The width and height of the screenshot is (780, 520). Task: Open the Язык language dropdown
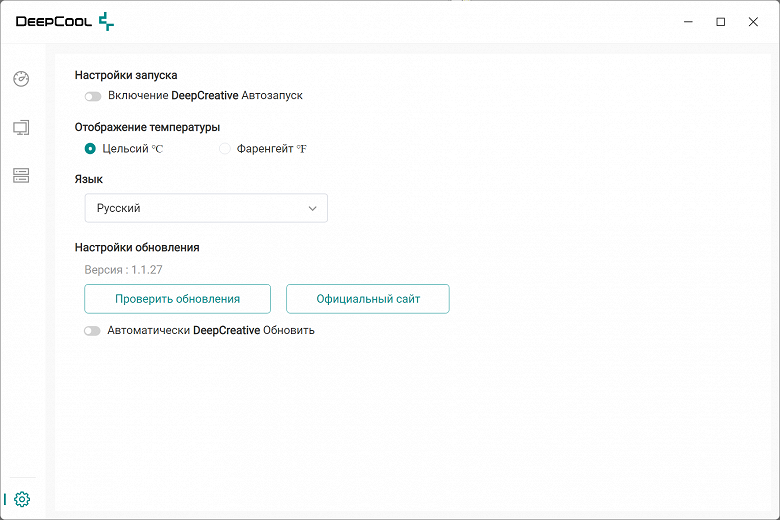click(206, 208)
